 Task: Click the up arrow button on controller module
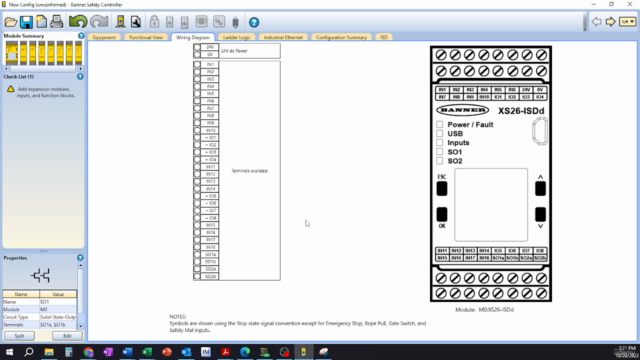pyautogui.click(x=540, y=189)
